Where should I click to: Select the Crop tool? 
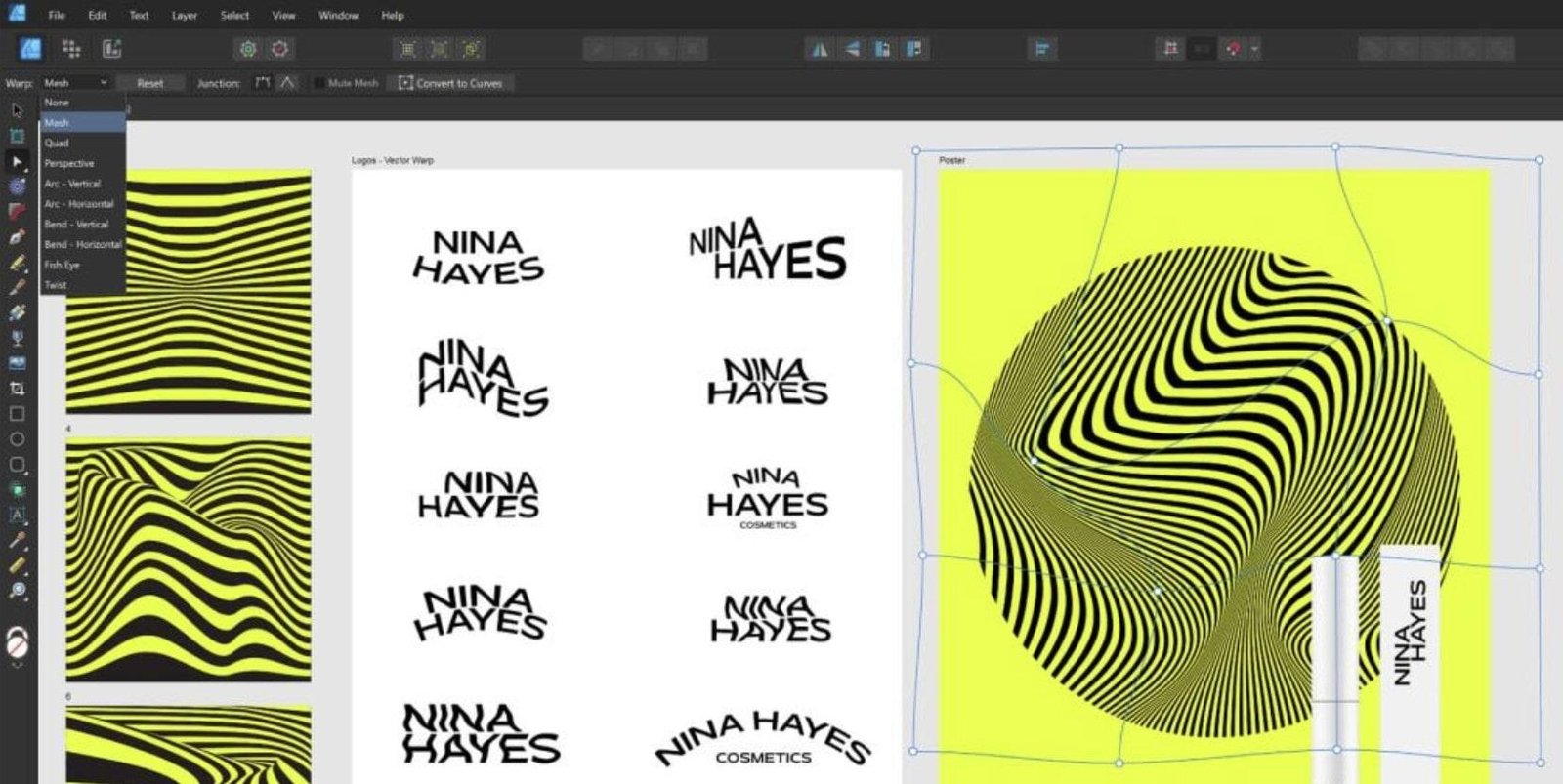pos(17,389)
